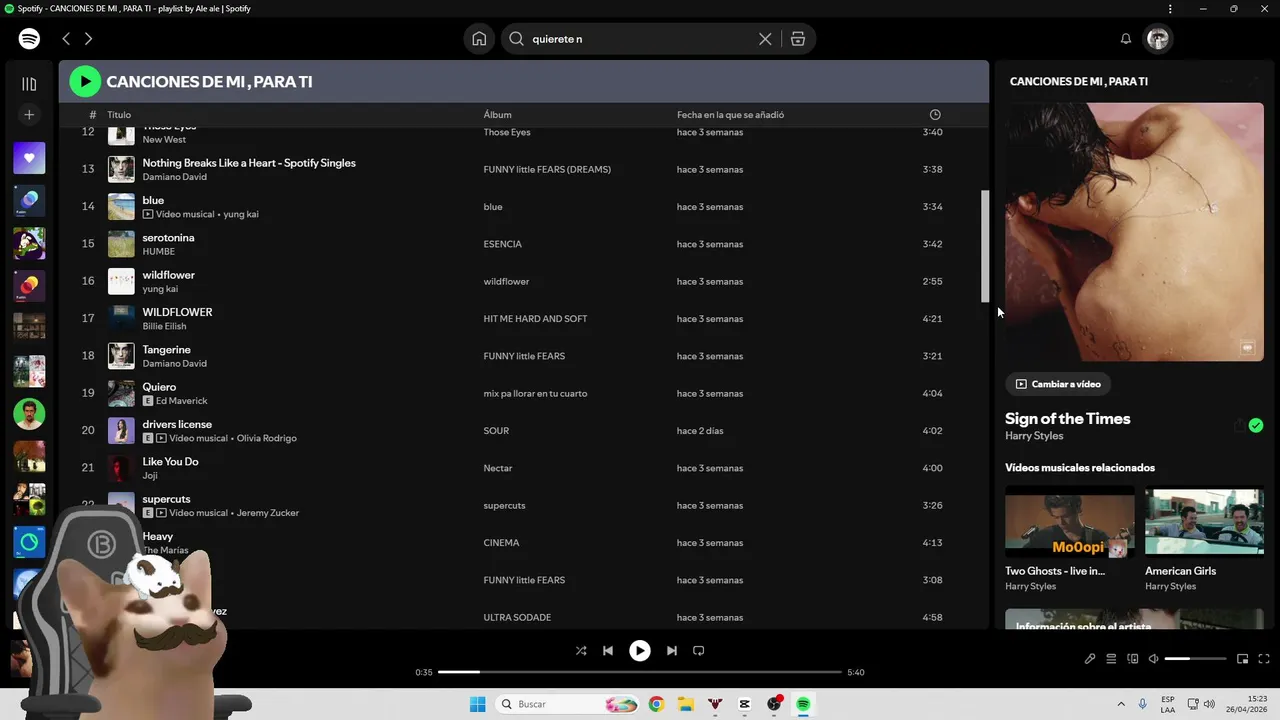The image size is (1280, 720).
Task: Select the track 'wildflower' by yung kai
Action: click(168, 275)
